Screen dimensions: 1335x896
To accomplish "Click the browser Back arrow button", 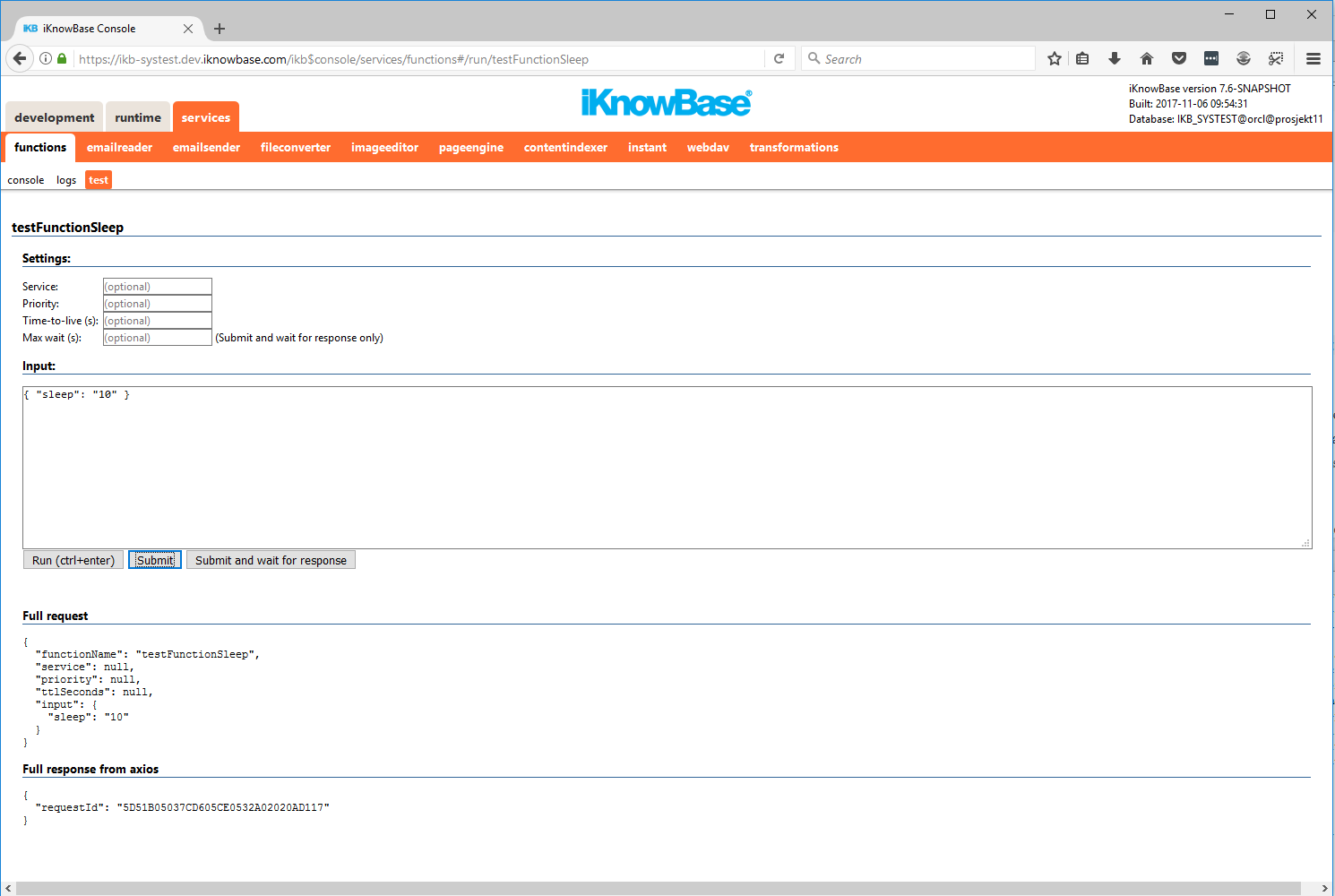I will (x=20, y=58).
